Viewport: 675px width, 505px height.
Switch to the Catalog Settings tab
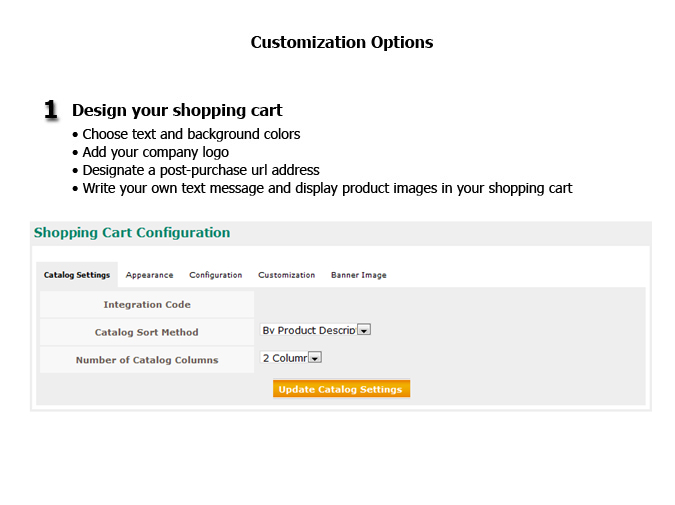pyautogui.click(x=77, y=275)
